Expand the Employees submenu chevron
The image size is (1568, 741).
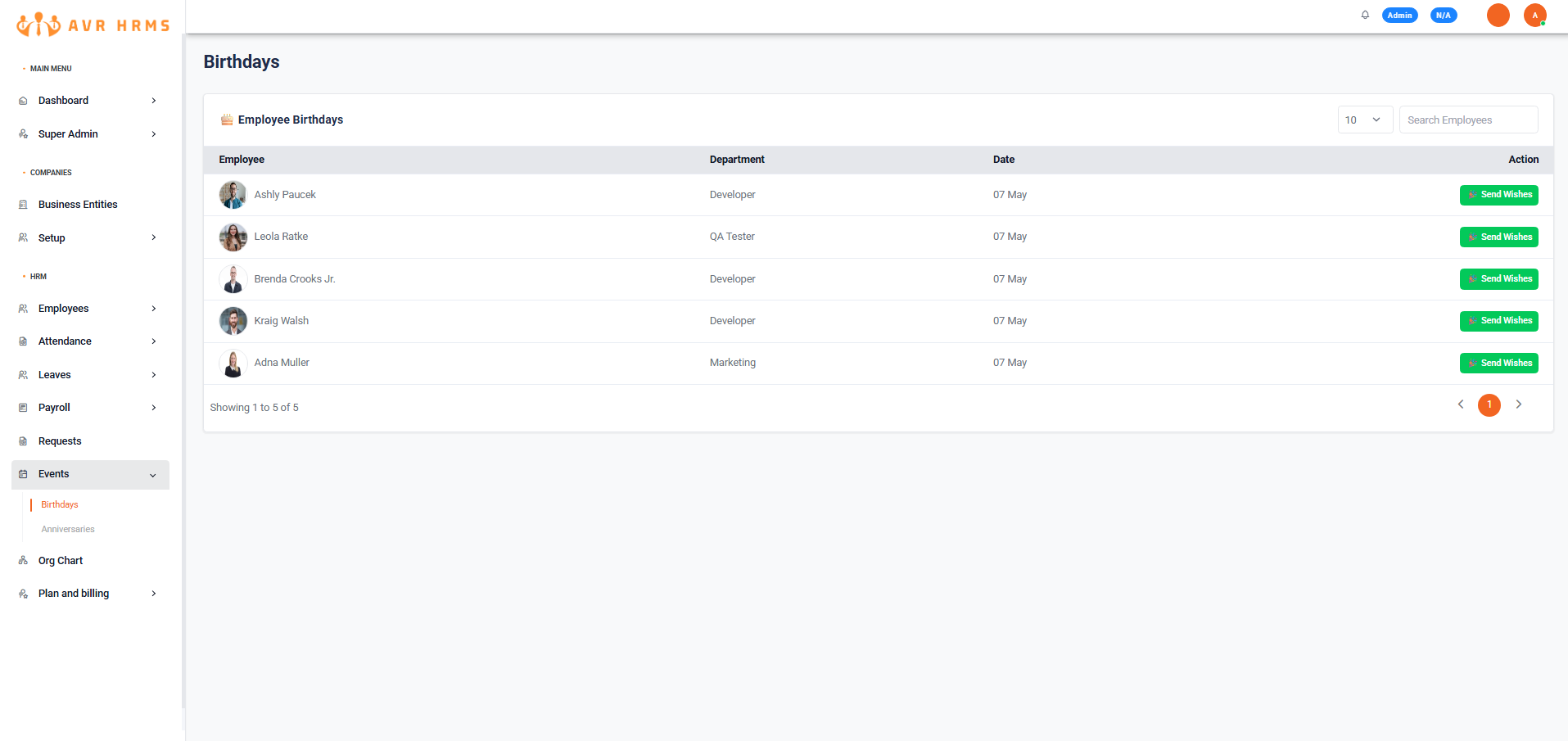point(154,309)
